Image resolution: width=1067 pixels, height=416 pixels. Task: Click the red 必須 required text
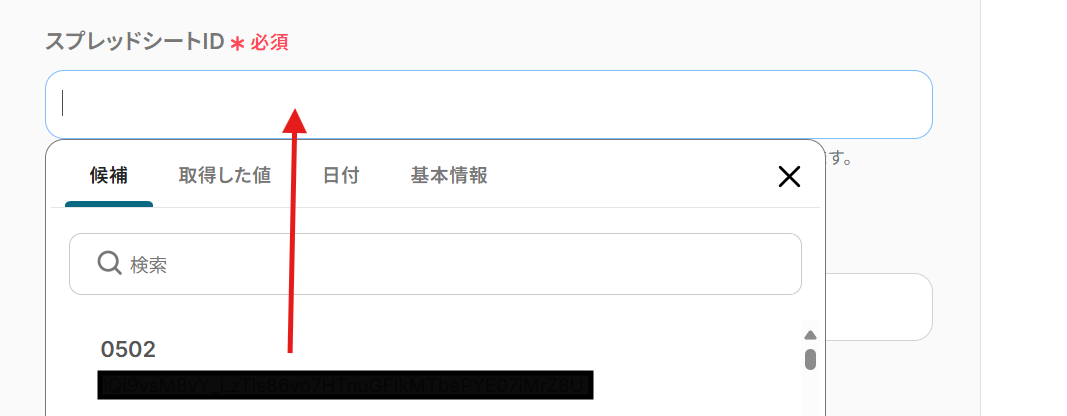[x=269, y=43]
